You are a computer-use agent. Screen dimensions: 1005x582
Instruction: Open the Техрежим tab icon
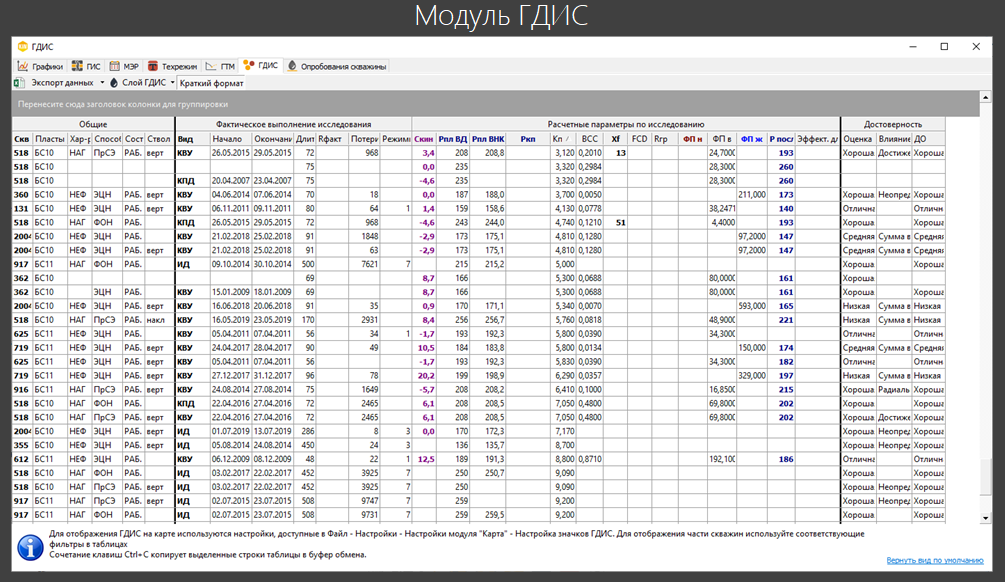(153, 66)
